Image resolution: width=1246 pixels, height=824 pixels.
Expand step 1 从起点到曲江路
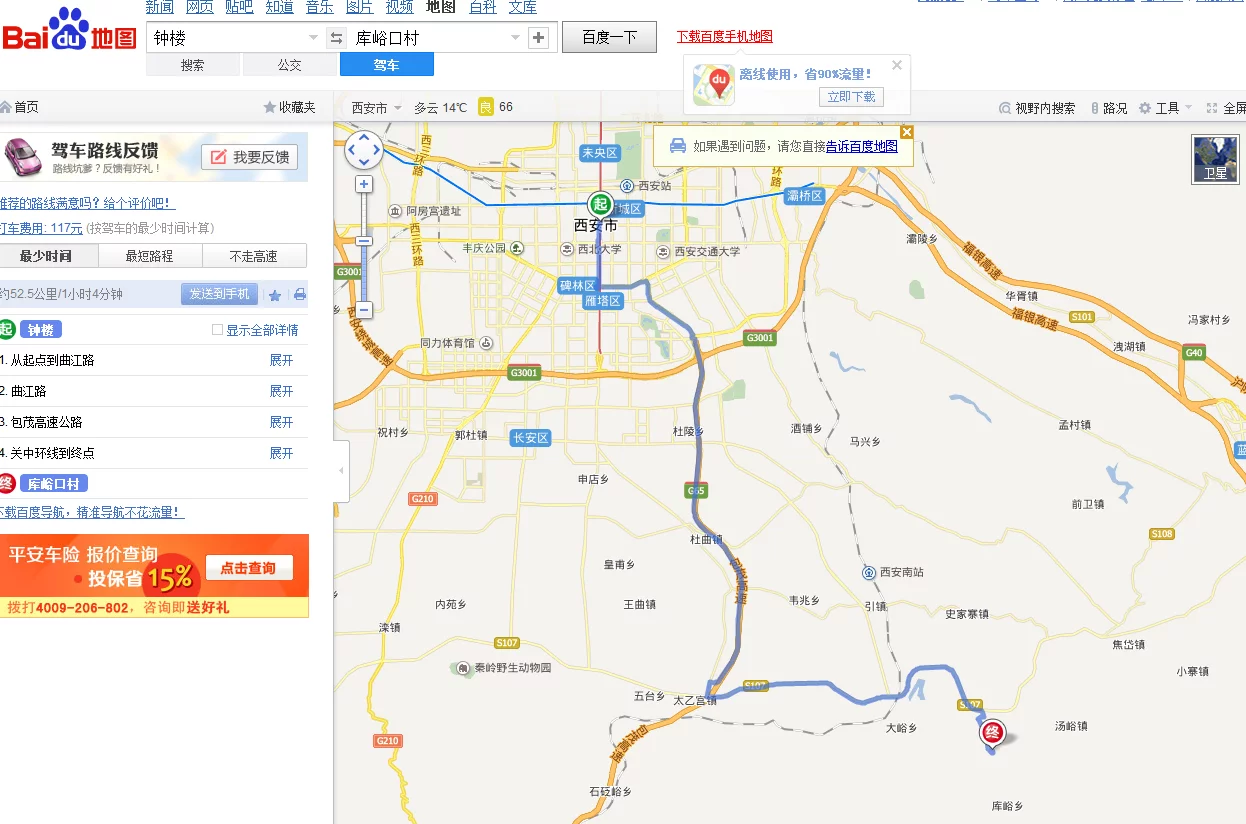click(x=281, y=360)
